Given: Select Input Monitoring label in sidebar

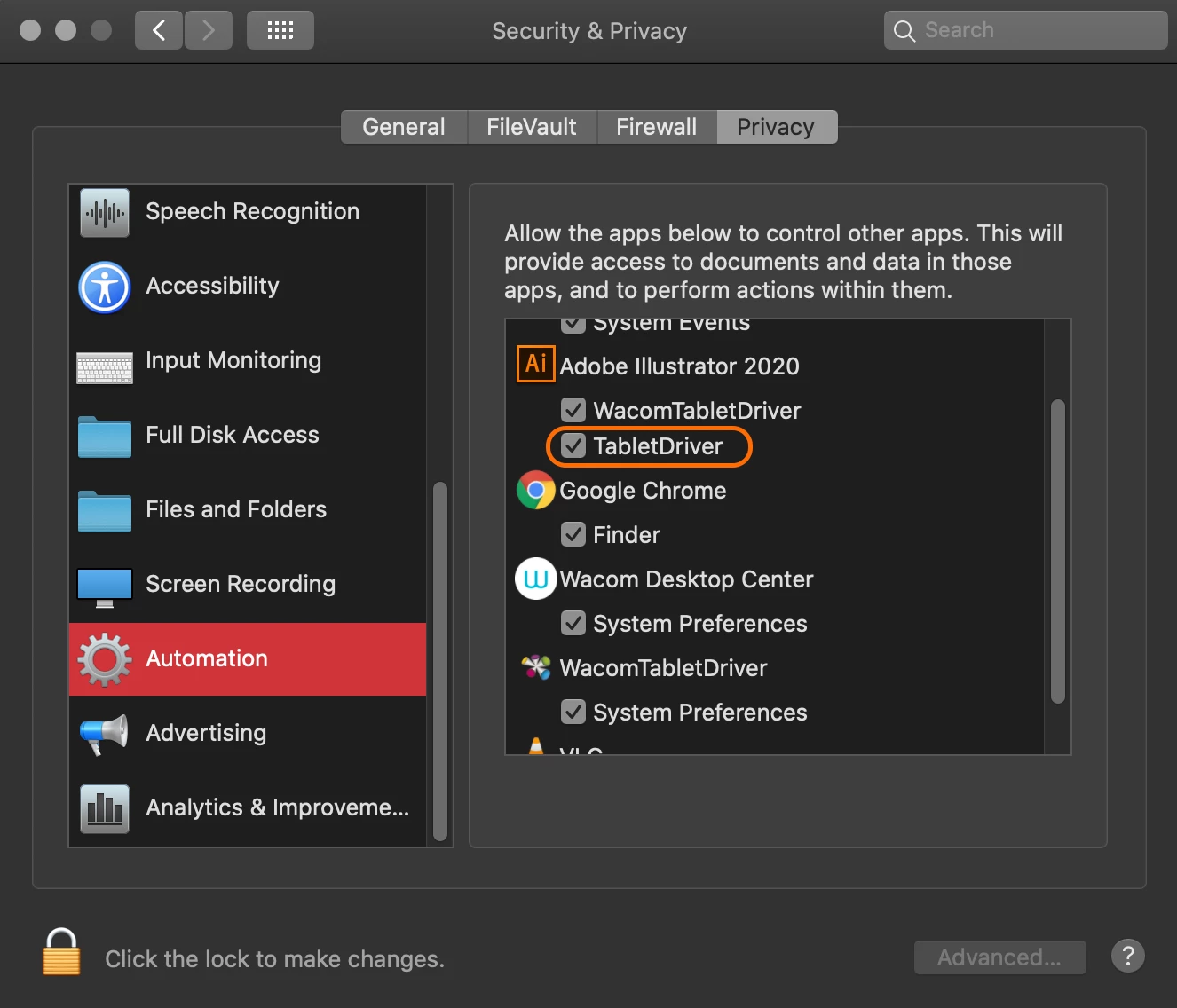Looking at the screenshot, I should click(x=233, y=360).
